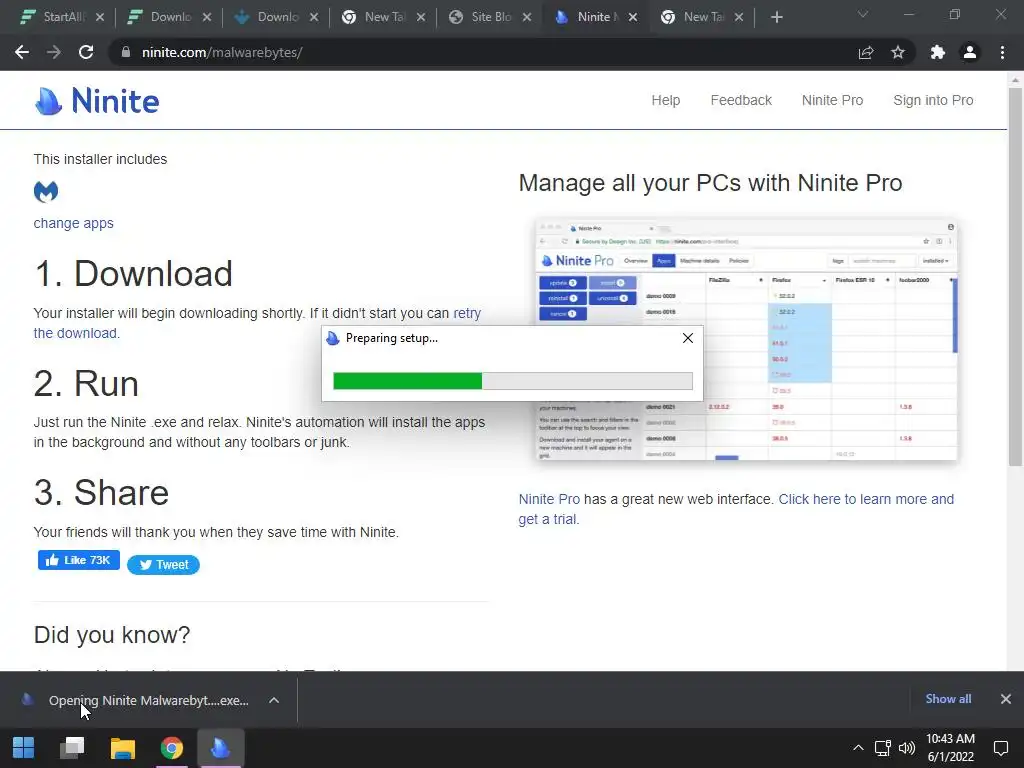This screenshot has width=1024, height=768.
Task: Open File Explorer from taskbar
Action: pos(122,748)
